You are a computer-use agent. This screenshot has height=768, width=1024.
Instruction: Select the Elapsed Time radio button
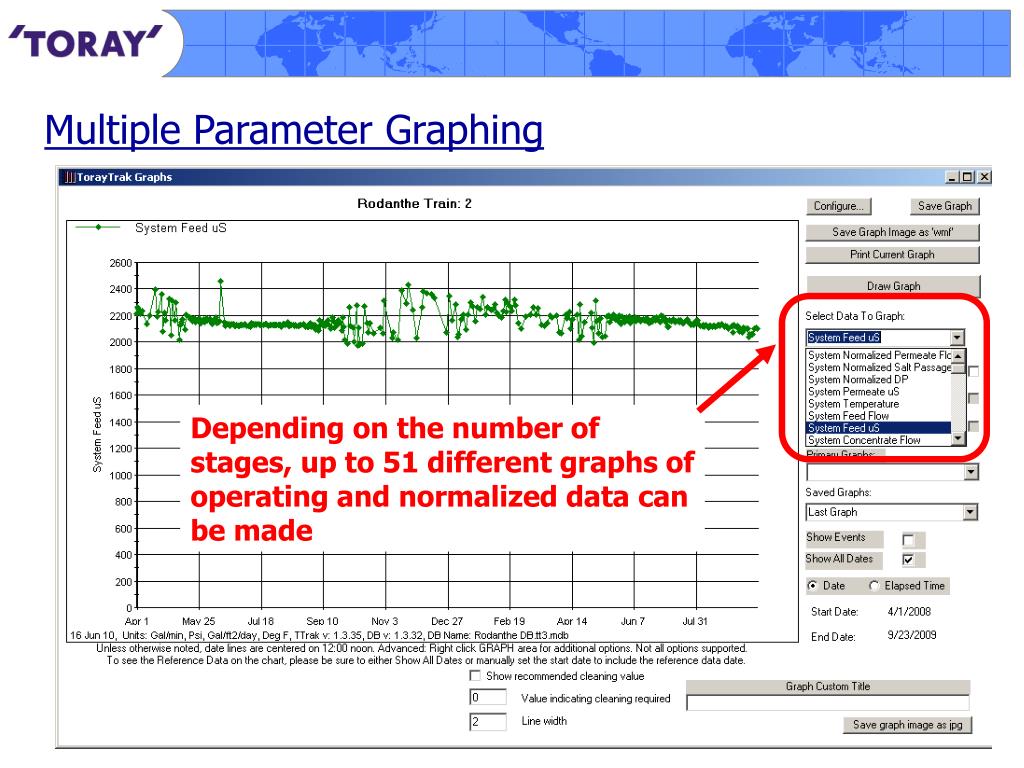pos(874,586)
